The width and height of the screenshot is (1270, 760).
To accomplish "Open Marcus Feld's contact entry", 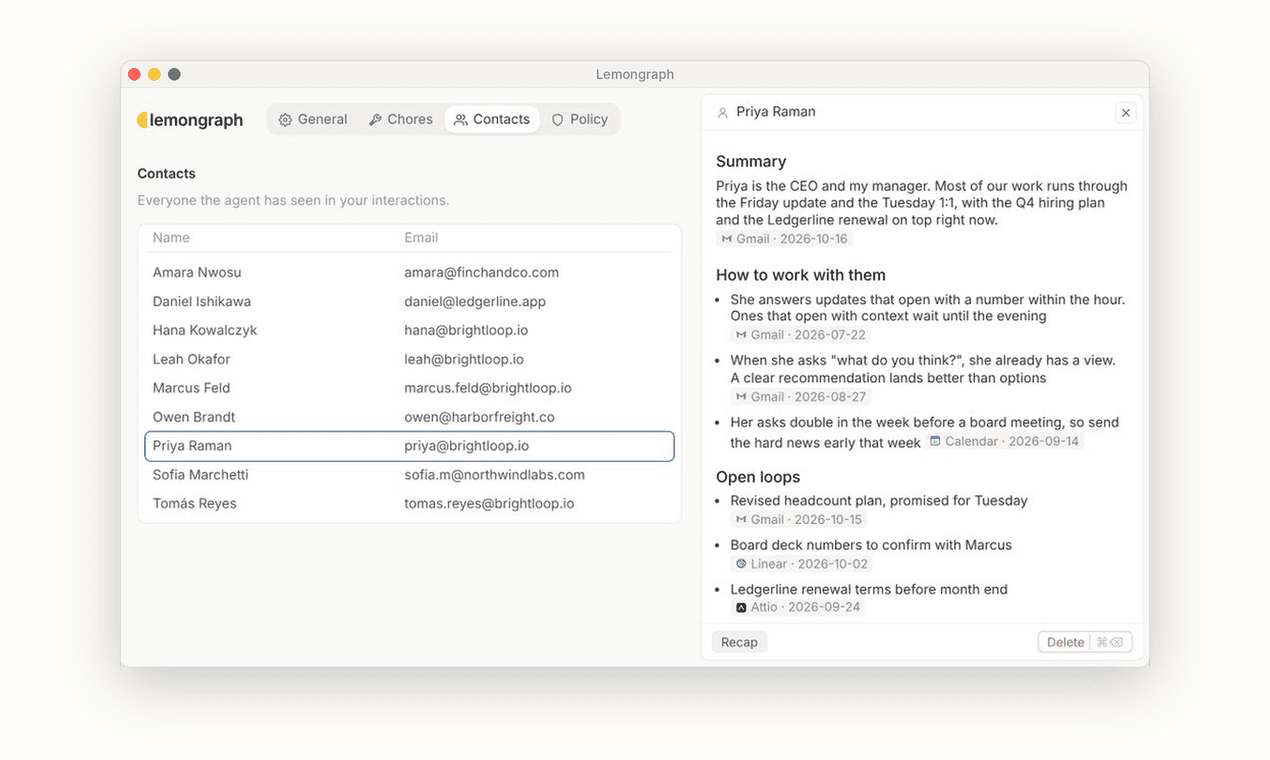I will (410, 388).
